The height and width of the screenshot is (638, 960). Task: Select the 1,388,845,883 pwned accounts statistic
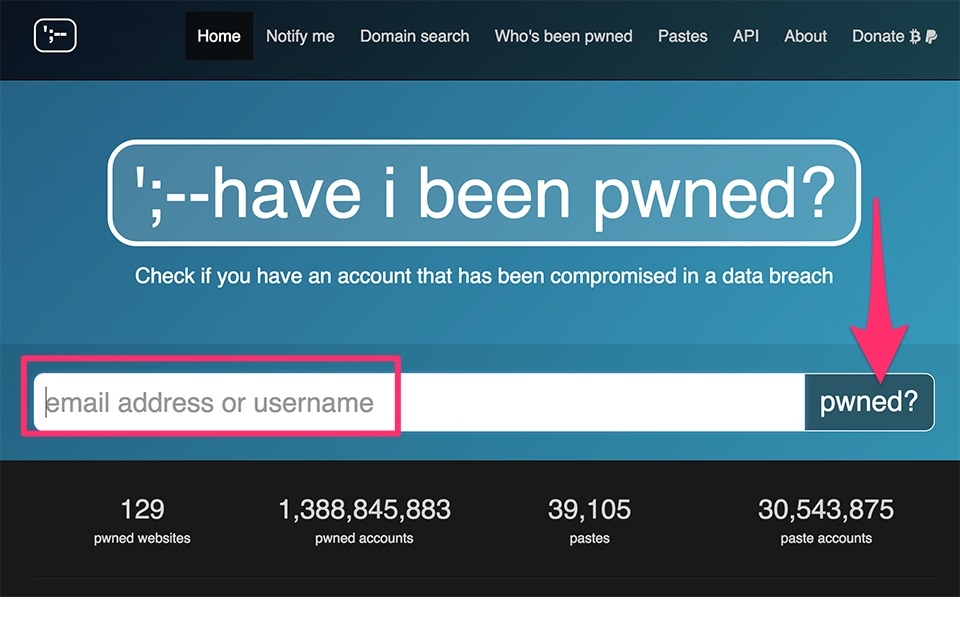coord(364,521)
